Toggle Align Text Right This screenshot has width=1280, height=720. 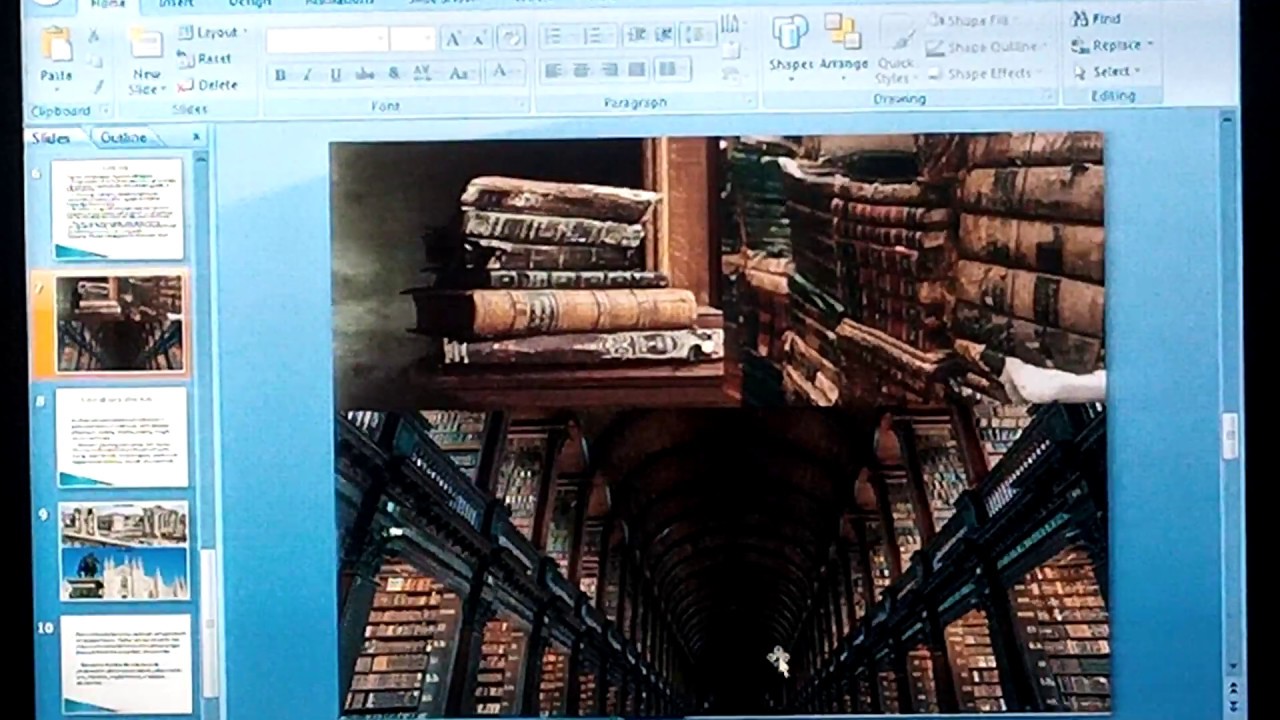point(609,70)
